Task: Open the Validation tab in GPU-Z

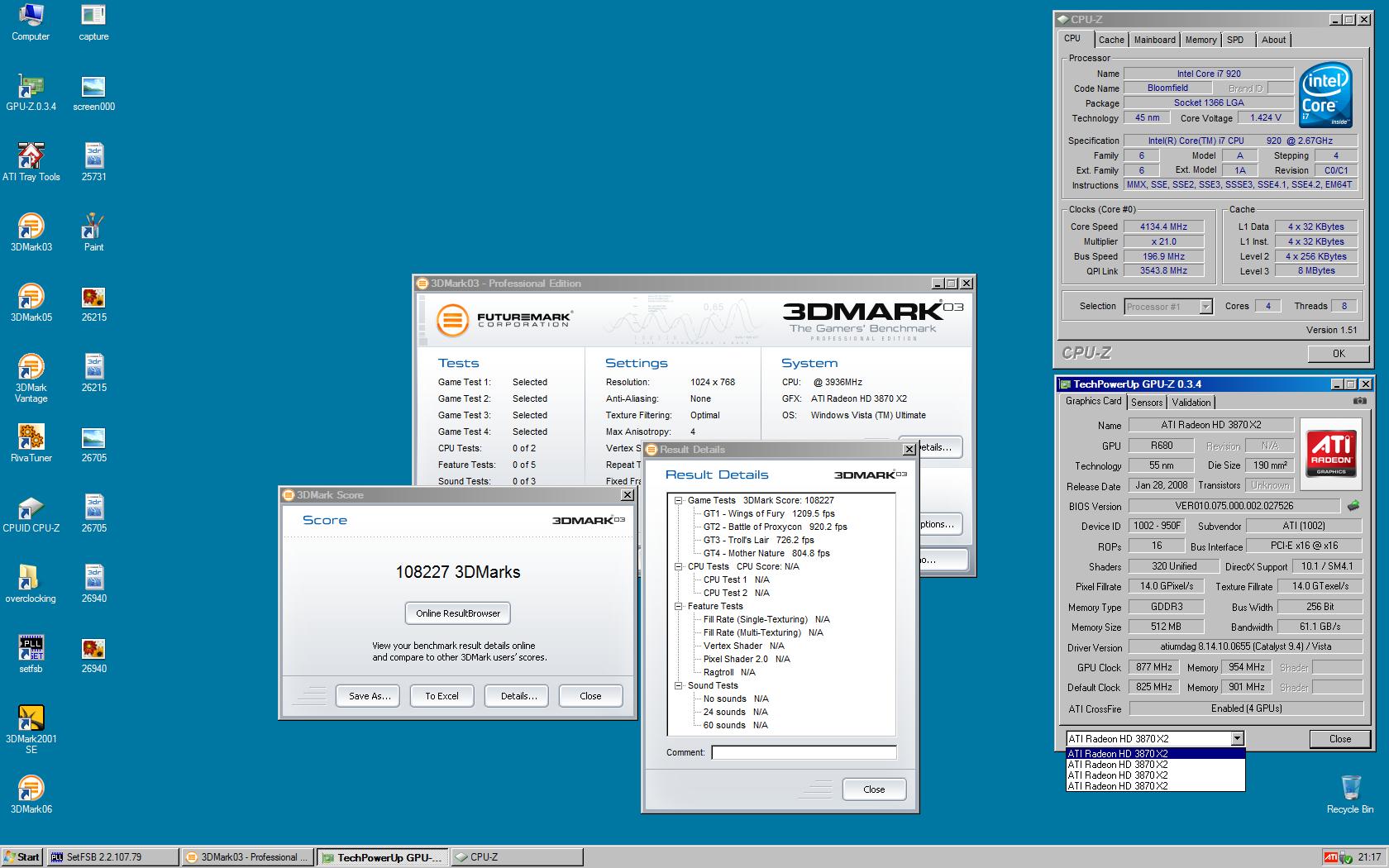Action: (1191, 403)
